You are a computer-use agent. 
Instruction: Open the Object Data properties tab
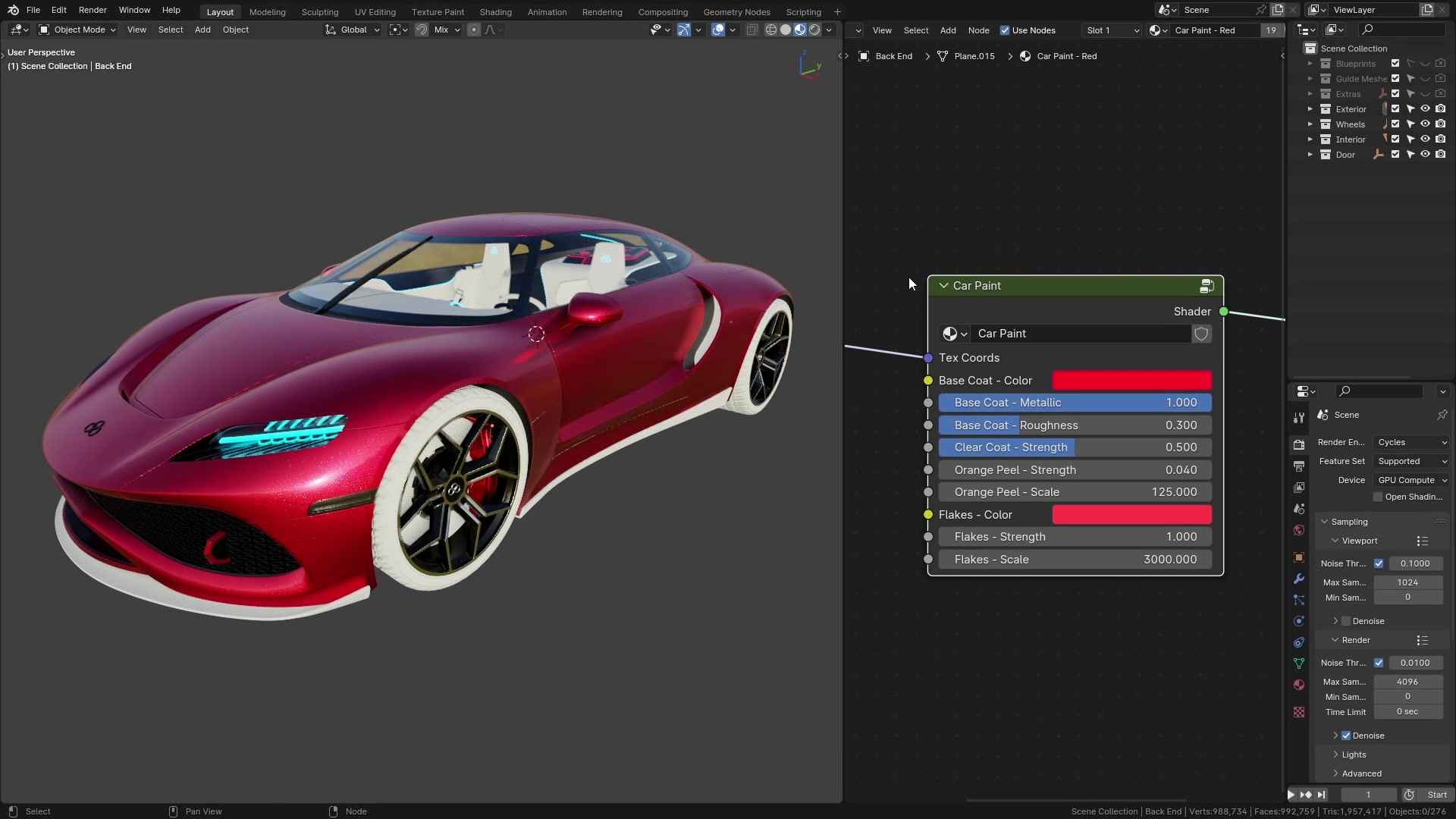1299,664
